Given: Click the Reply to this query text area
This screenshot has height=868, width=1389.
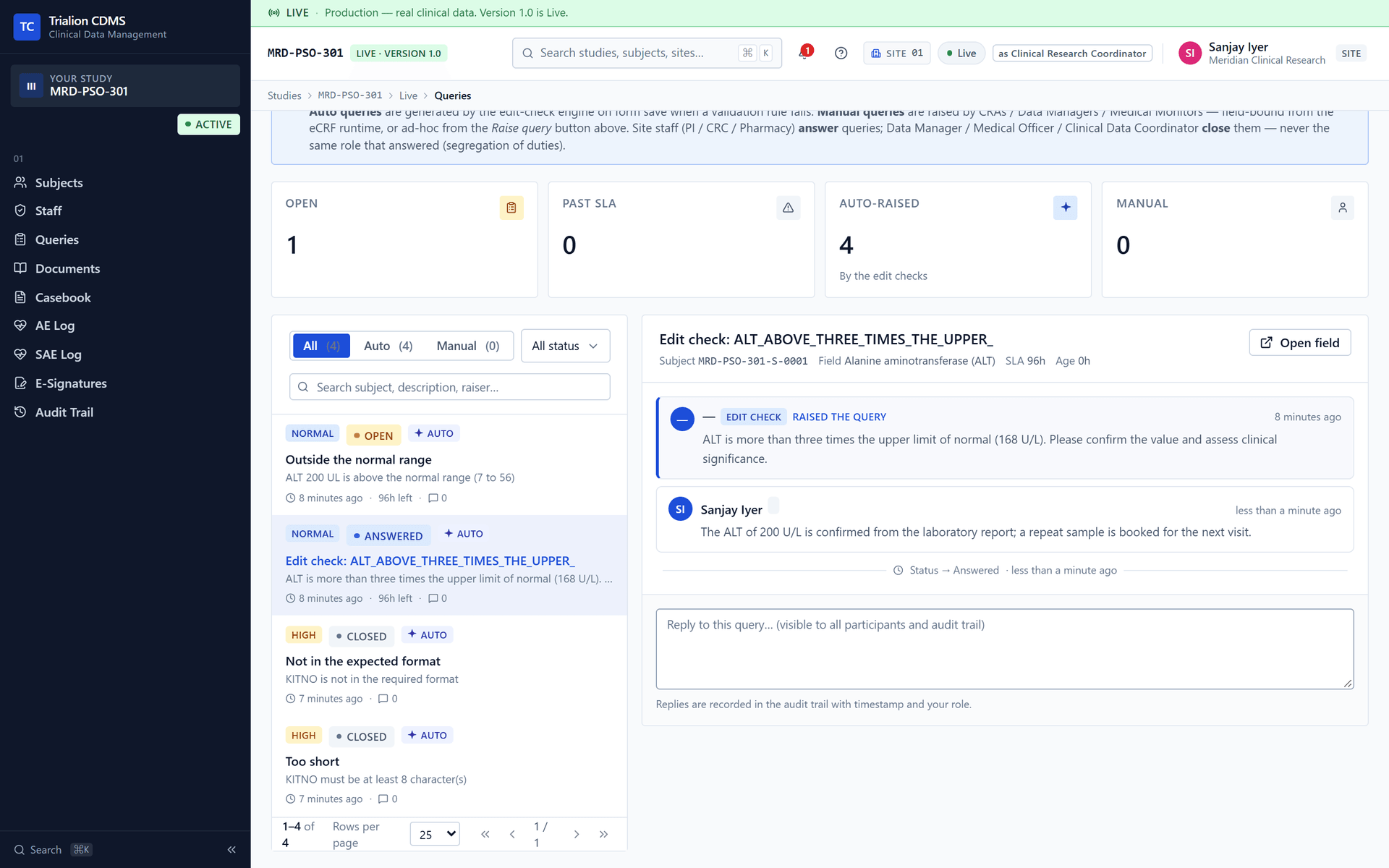Looking at the screenshot, I should coord(1004,649).
